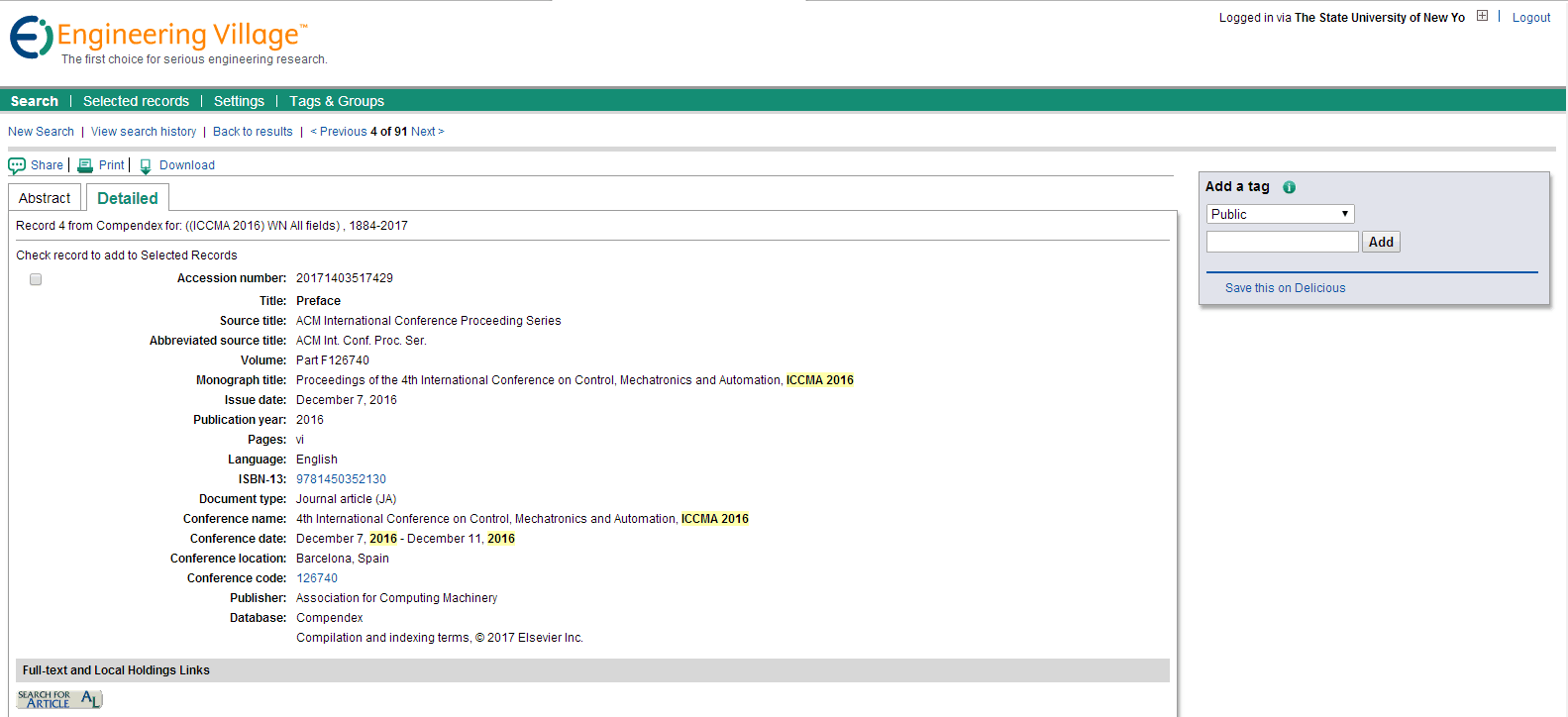
Task: Go Back to results
Action: pos(253,132)
